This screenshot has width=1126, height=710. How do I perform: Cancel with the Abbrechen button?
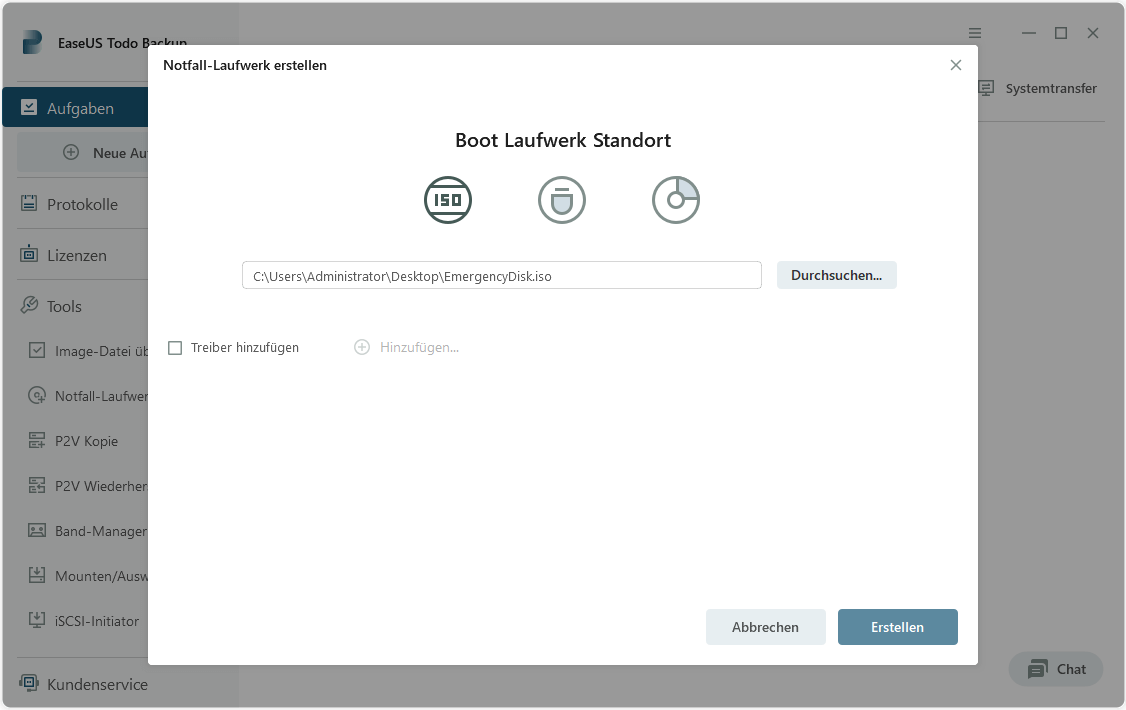point(766,627)
